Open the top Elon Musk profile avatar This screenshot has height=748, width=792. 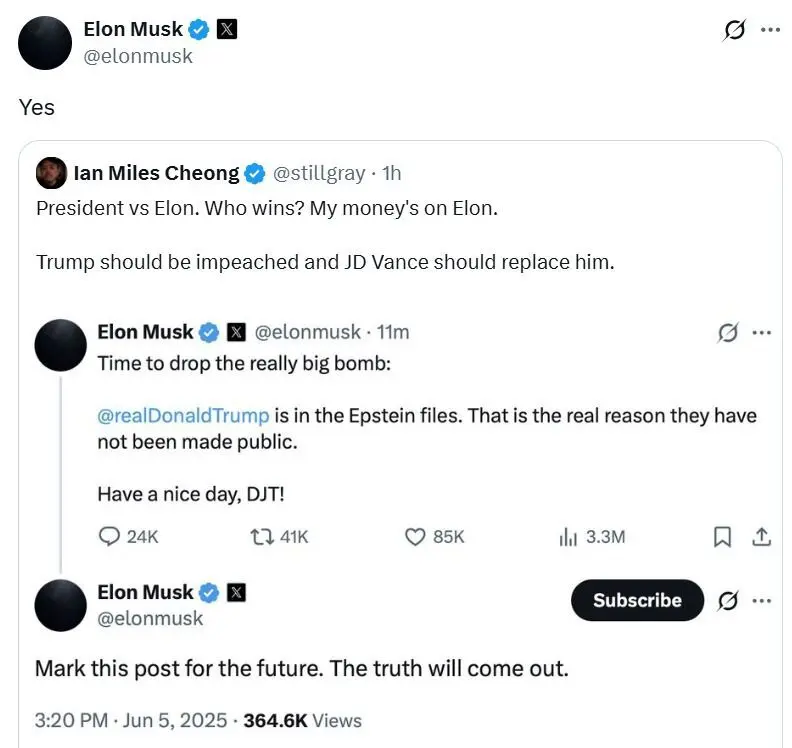45,43
